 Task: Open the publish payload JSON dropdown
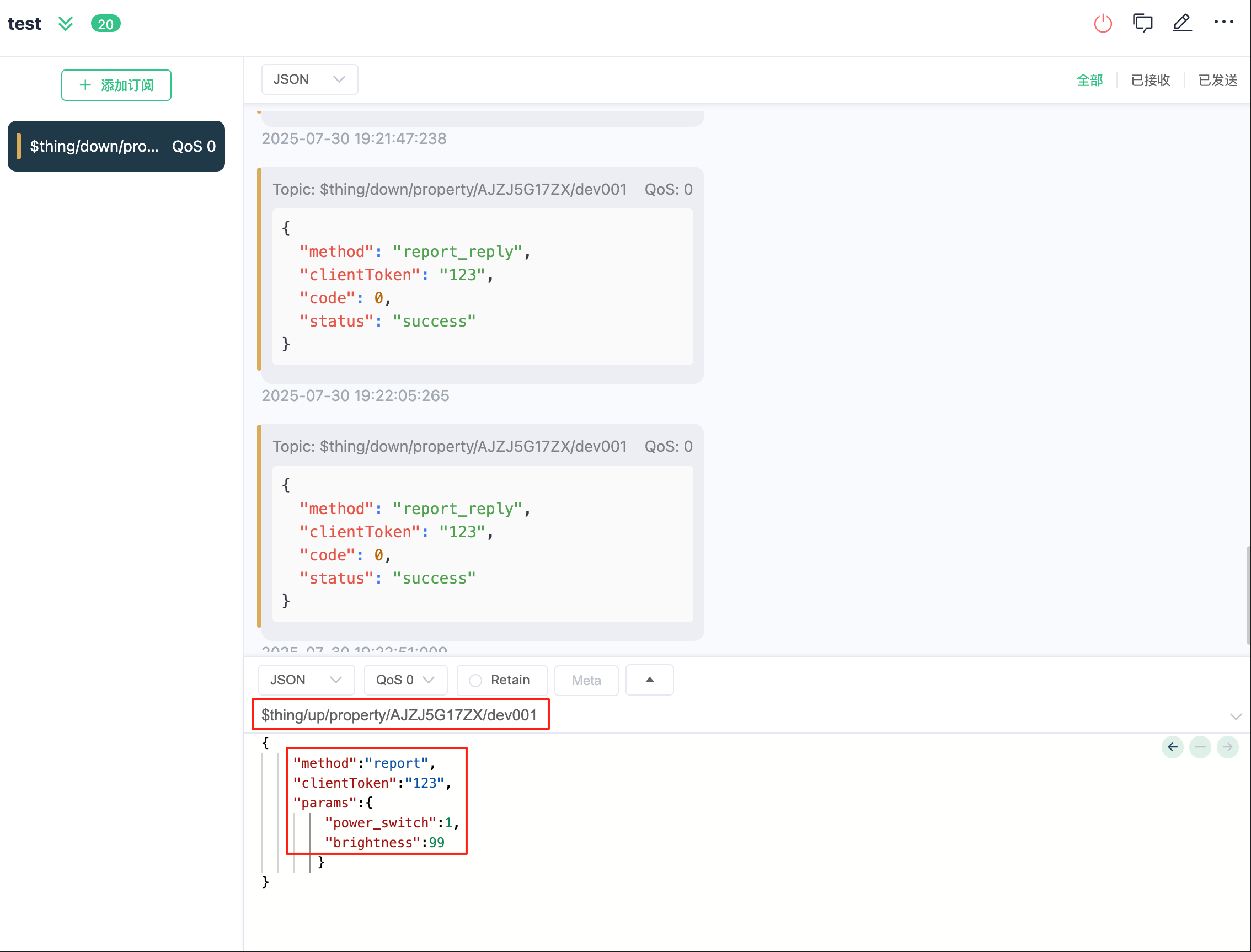(x=306, y=680)
